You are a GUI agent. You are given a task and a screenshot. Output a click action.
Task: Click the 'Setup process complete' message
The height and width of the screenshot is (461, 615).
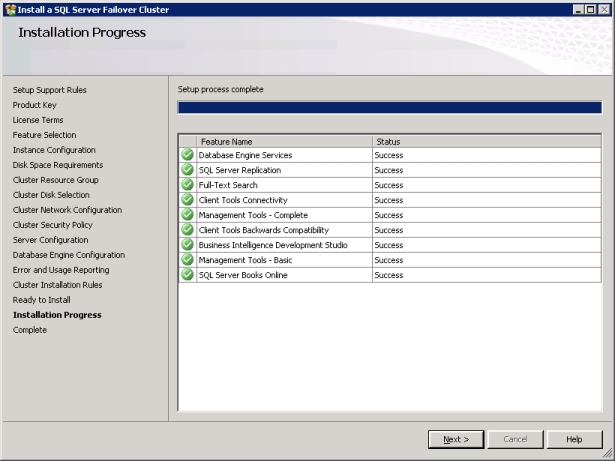tap(220, 89)
